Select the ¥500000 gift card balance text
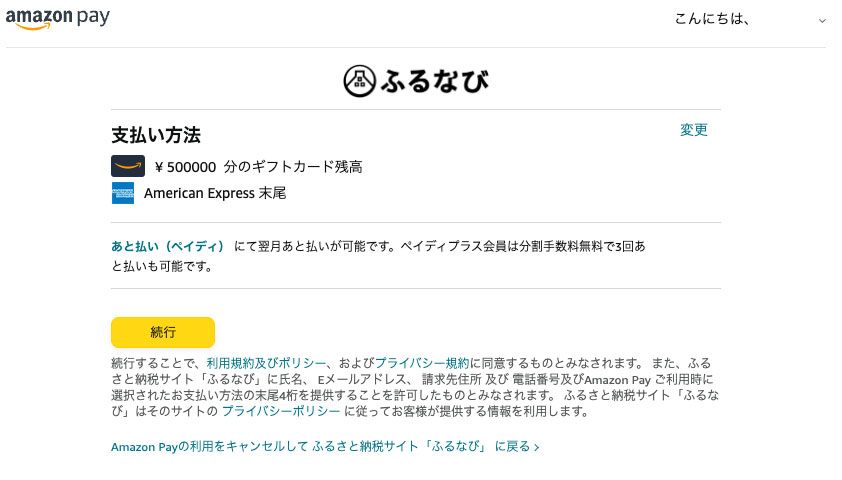 tap(258, 166)
